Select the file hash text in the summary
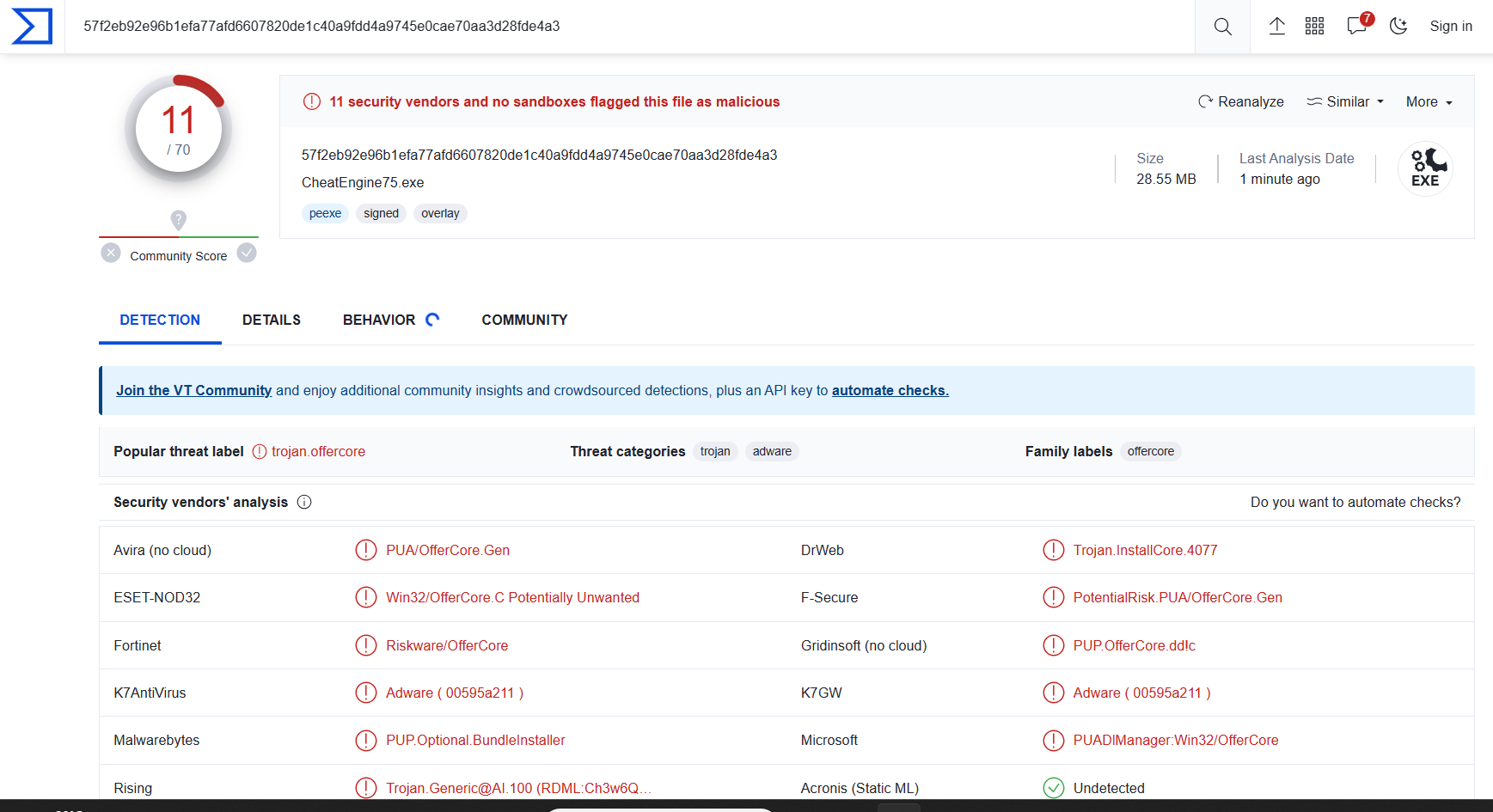1493x812 pixels. (539, 155)
